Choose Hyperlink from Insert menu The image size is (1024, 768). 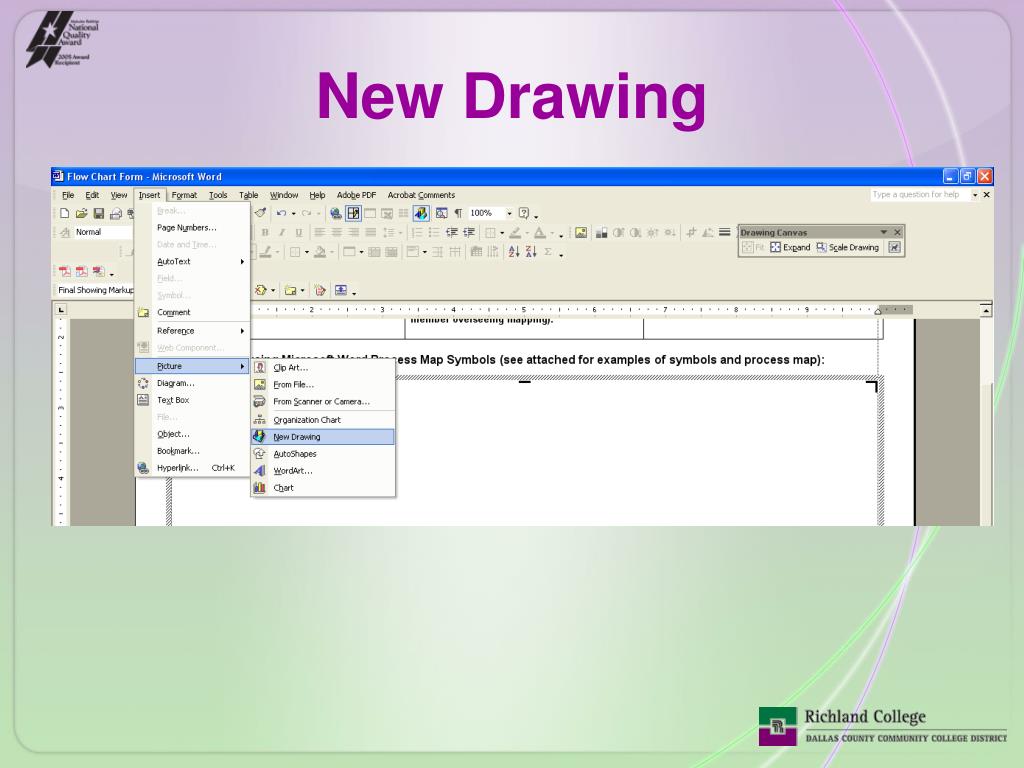pos(193,468)
